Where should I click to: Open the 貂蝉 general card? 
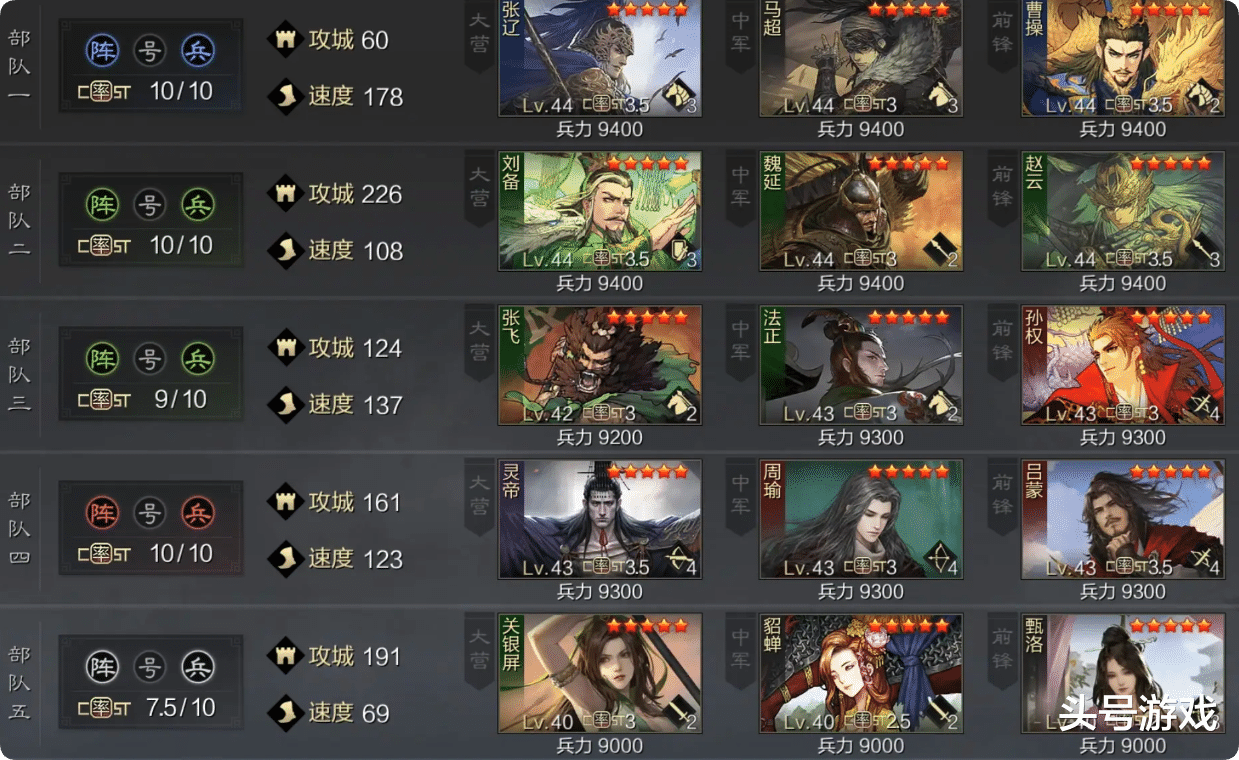coord(861,673)
